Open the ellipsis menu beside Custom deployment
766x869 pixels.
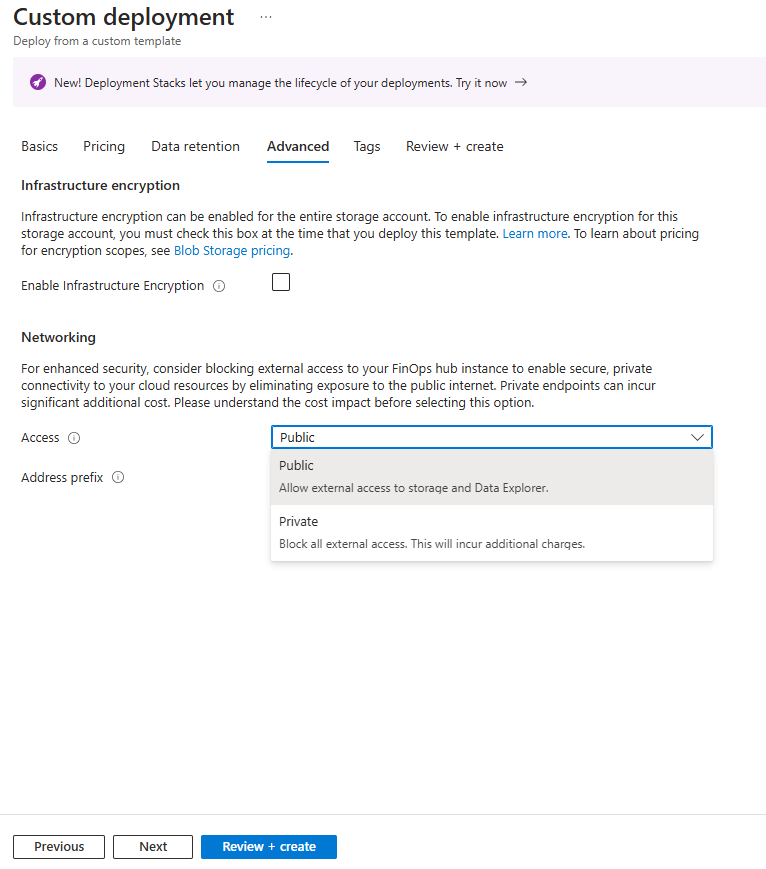[x=265, y=17]
